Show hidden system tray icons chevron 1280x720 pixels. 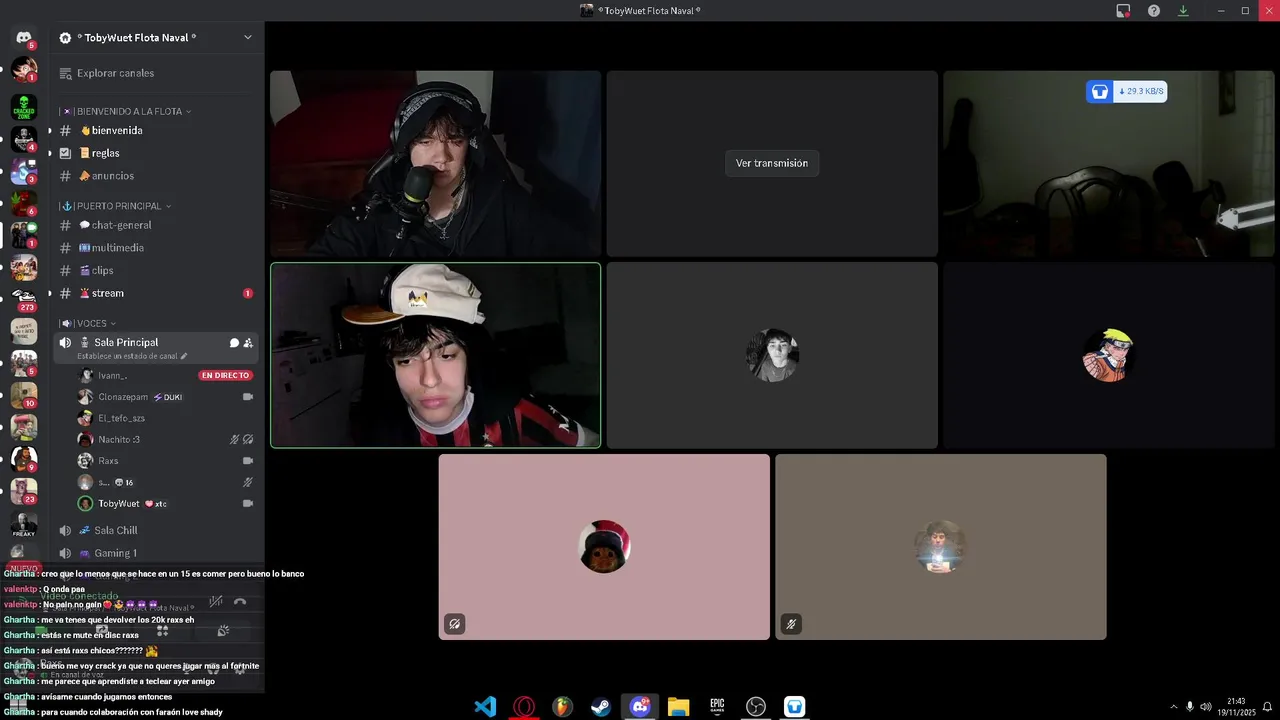(x=1173, y=707)
